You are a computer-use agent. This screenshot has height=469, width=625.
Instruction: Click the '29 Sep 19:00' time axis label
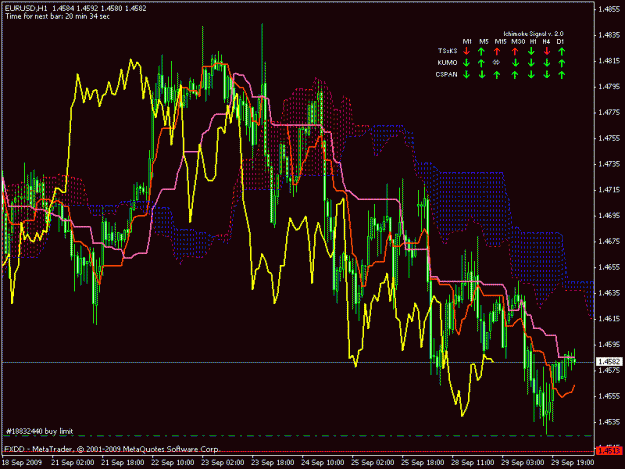point(573,462)
